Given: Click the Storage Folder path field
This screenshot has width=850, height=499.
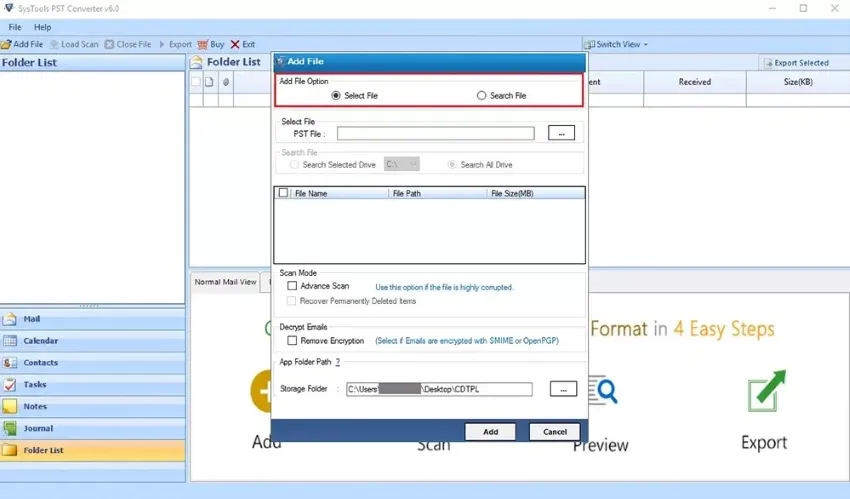Looking at the screenshot, I should (439, 389).
